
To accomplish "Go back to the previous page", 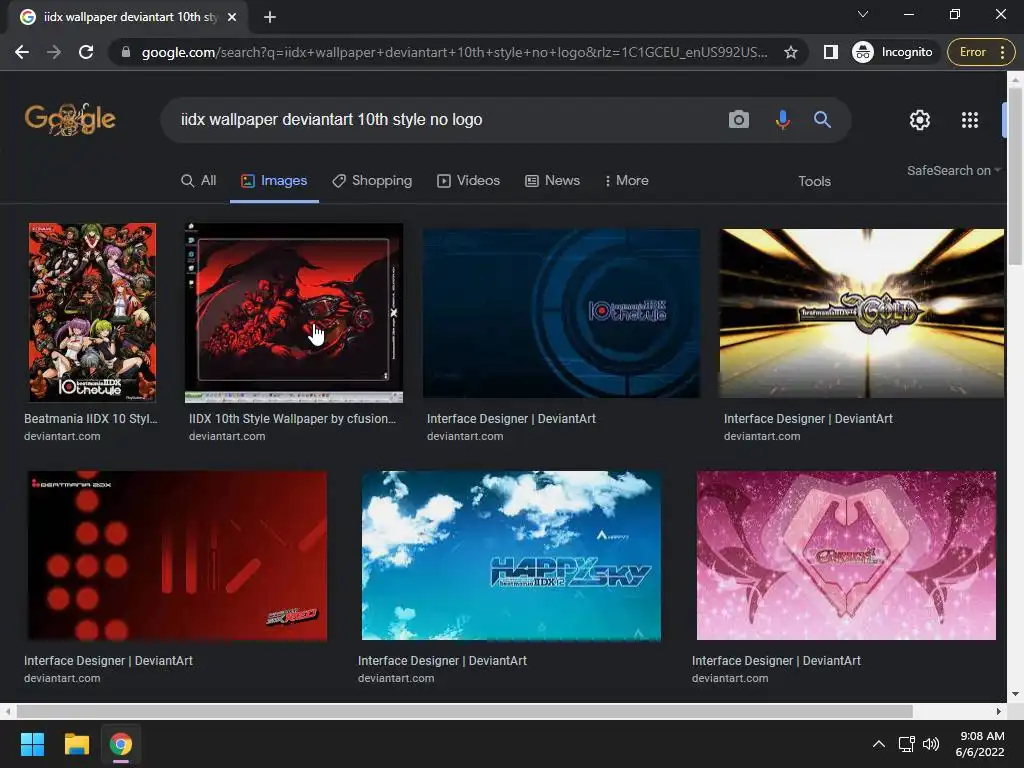I will click(22, 52).
